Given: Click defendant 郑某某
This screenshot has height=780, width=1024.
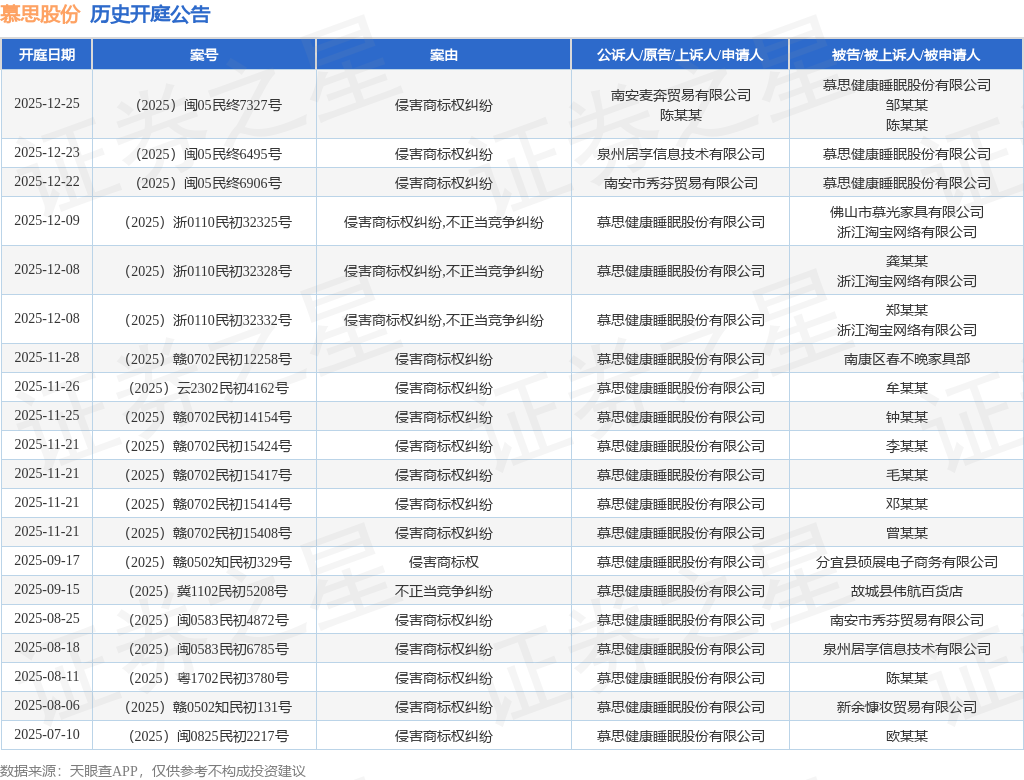Looking at the screenshot, I should pos(906,310).
